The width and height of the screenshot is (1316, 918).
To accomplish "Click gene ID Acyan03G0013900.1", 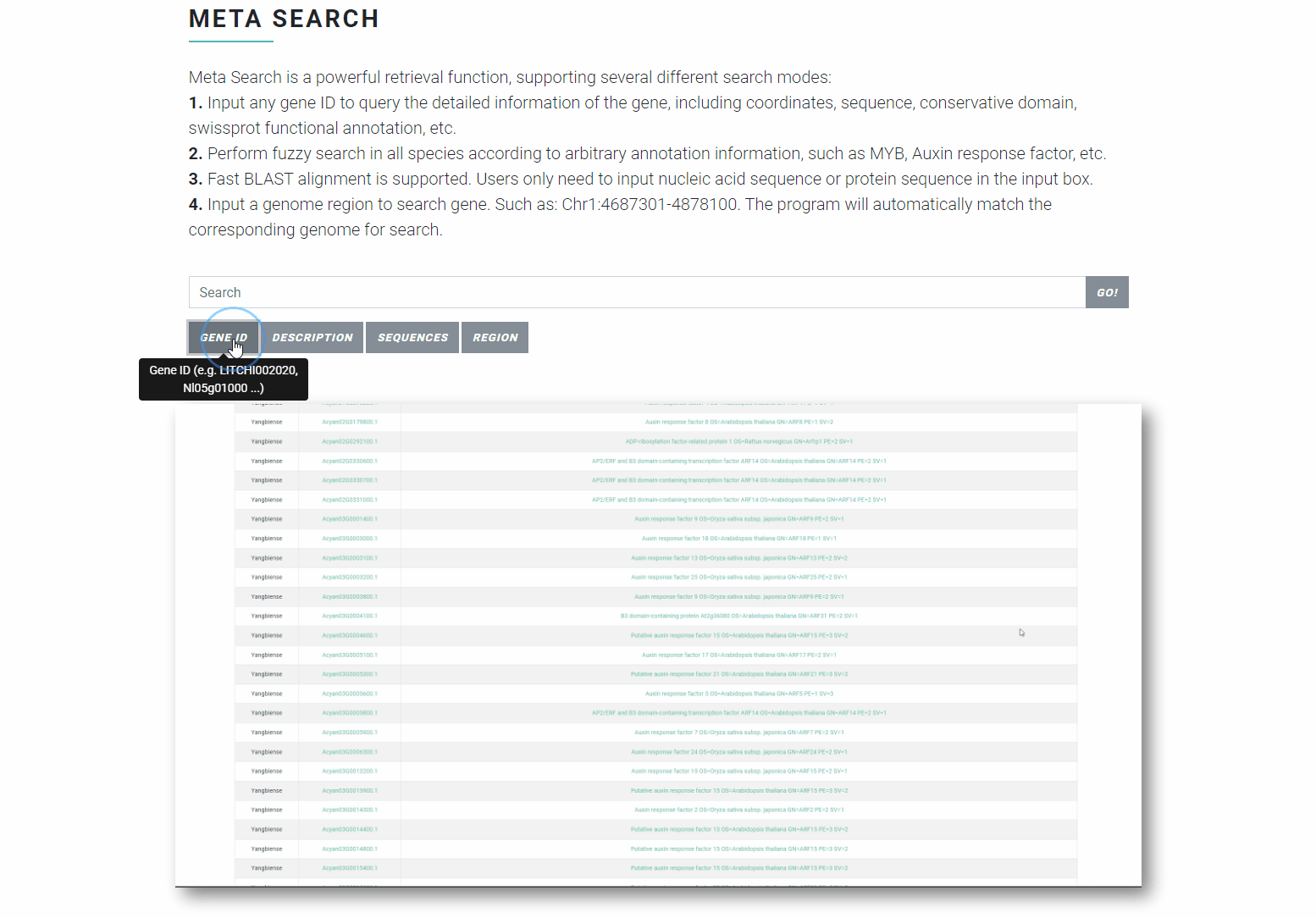I will [x=350, y=791].
